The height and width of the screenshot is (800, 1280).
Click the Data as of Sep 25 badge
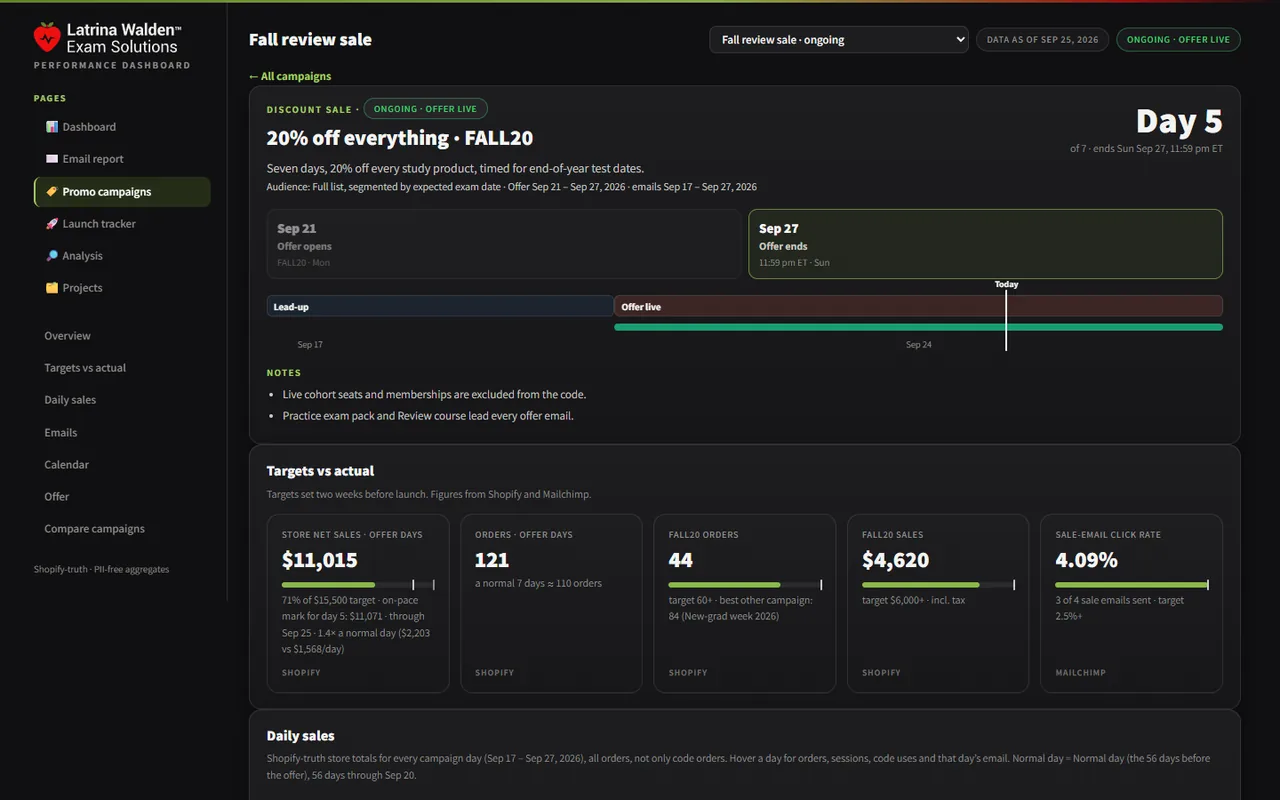click(1042, 40)
